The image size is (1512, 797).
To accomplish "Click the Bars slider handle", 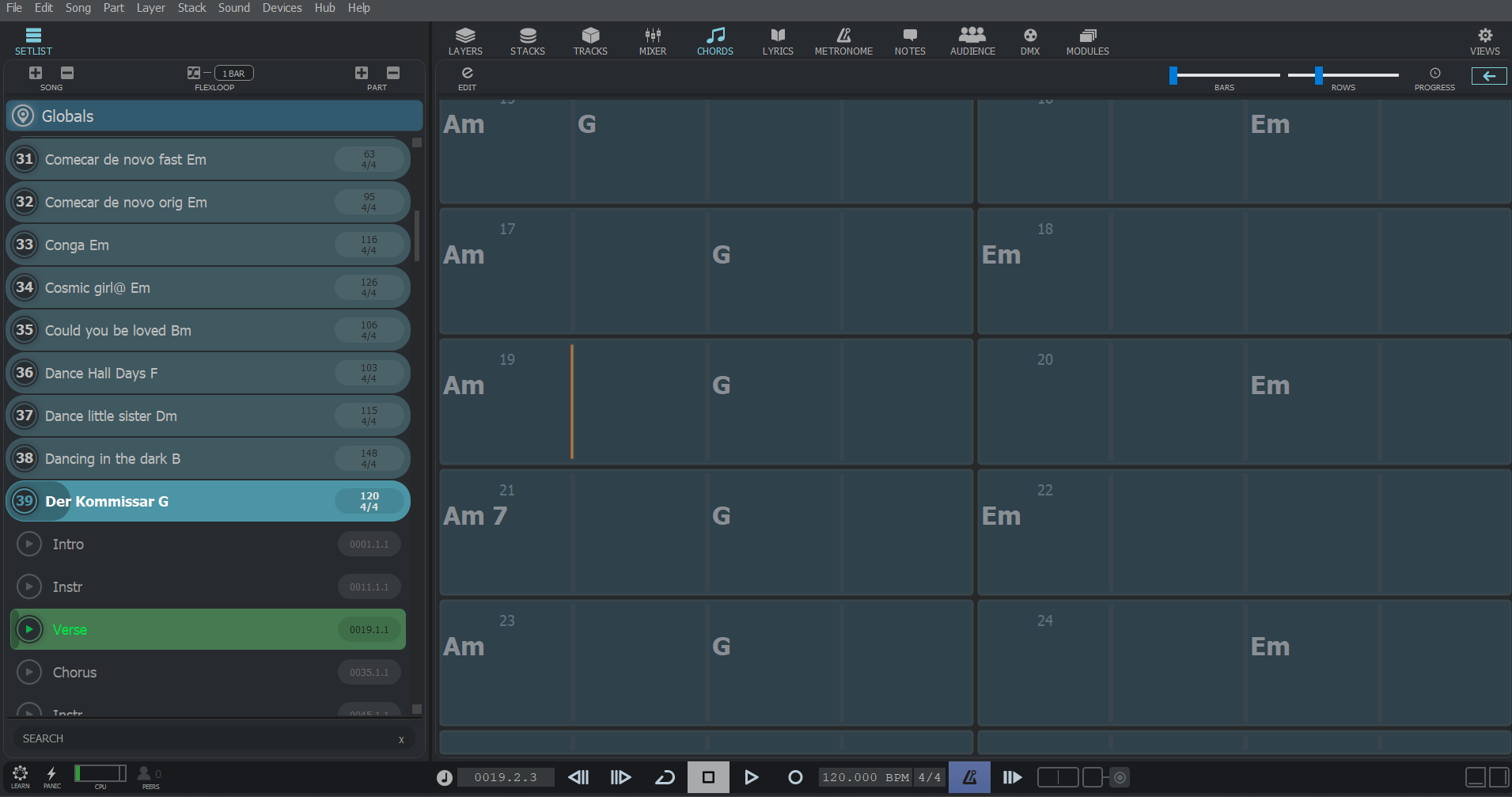I will tap(1173, 75).
